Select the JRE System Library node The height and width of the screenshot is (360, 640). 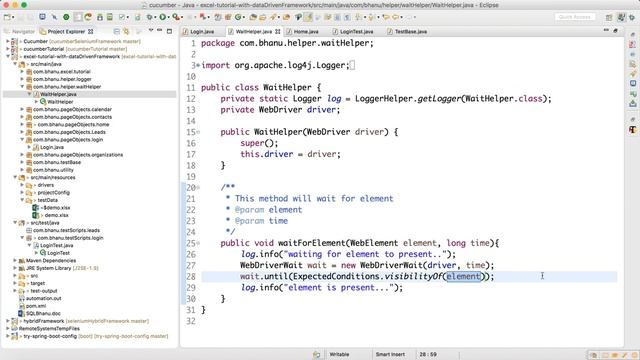(62, 268)
